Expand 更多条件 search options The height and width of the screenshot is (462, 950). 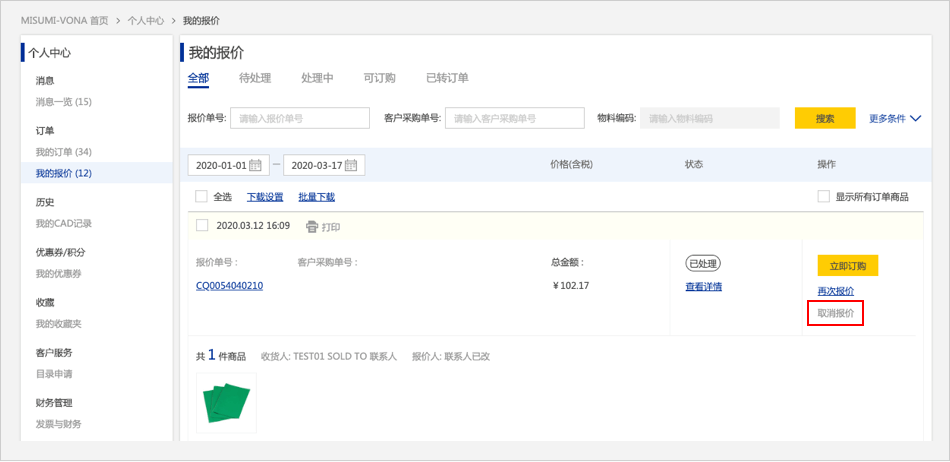coord(894,118)
